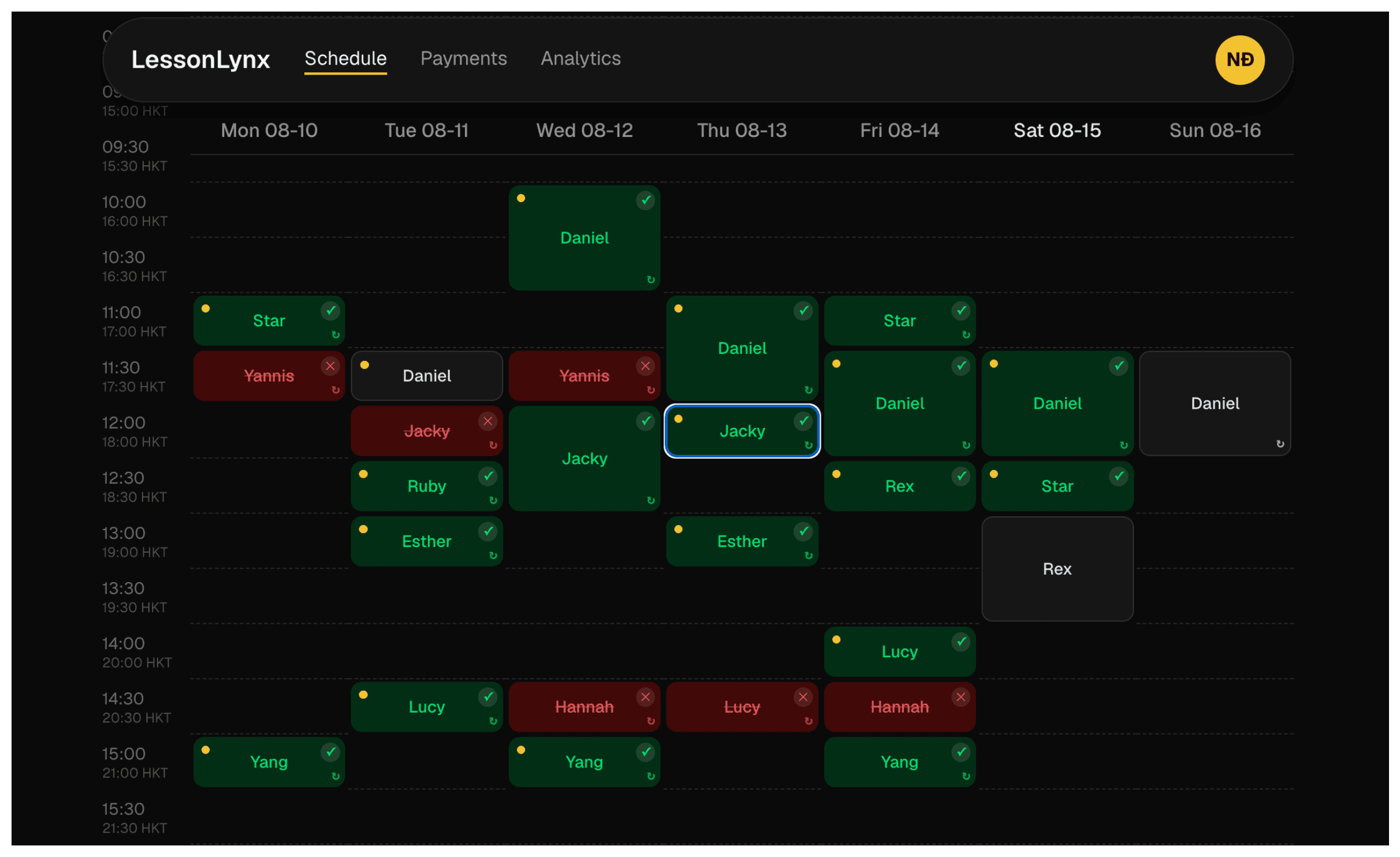Viewport: 1400px width, 857px height.
Task: Click recurring icon on Wednesday Hannah lesson
Action: [x=651, y=721]
